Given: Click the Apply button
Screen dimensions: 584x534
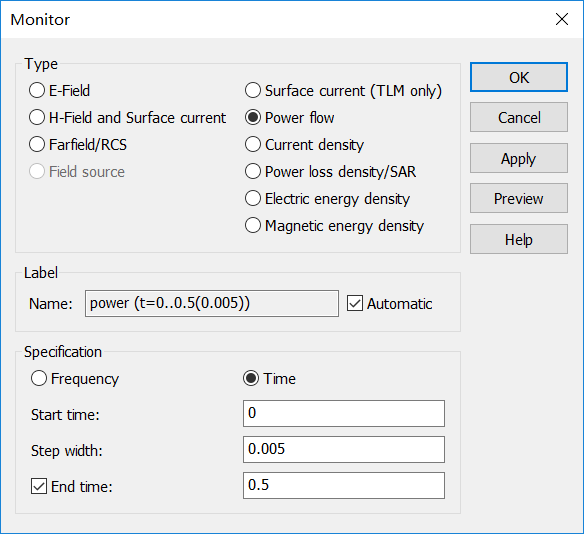Looking at the screenshot, I should click(519, 158).
